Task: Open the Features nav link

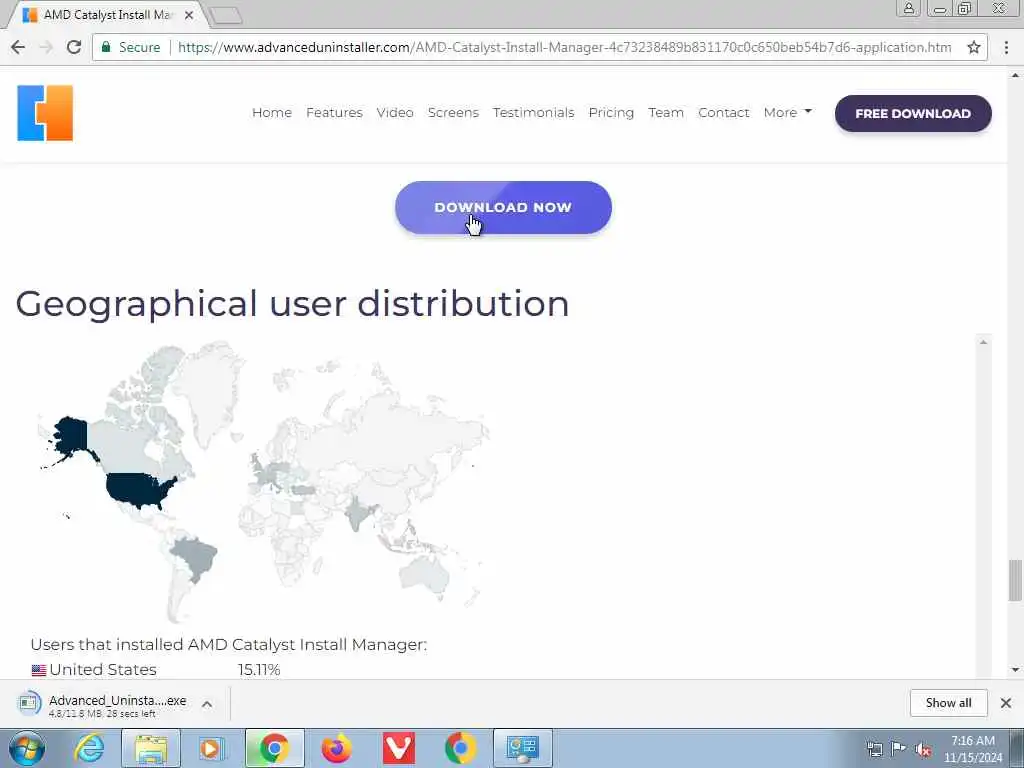Action: coord(334,112)
